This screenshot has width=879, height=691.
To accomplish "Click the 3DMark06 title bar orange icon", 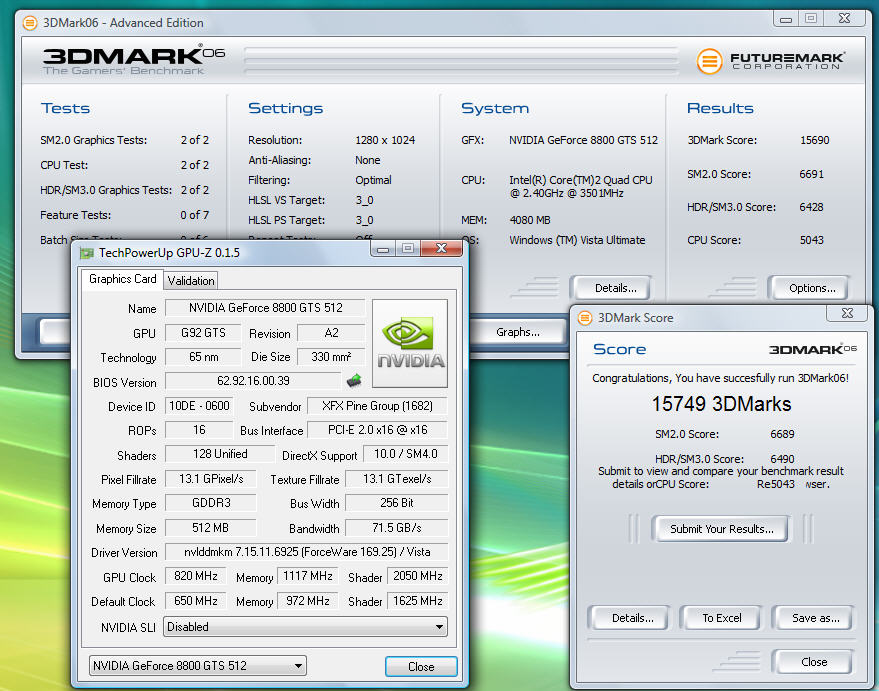I will 30,23.
